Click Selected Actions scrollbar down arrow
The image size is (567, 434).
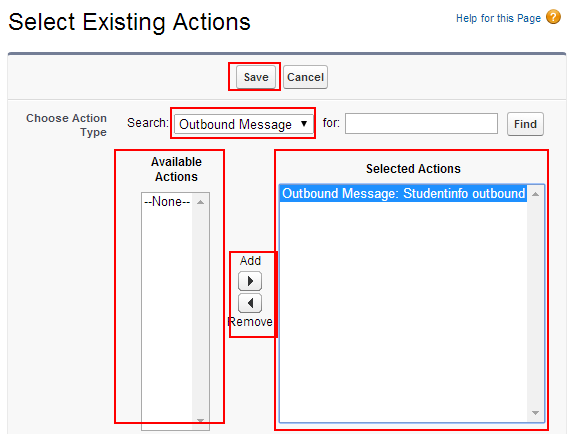(536, 413)
